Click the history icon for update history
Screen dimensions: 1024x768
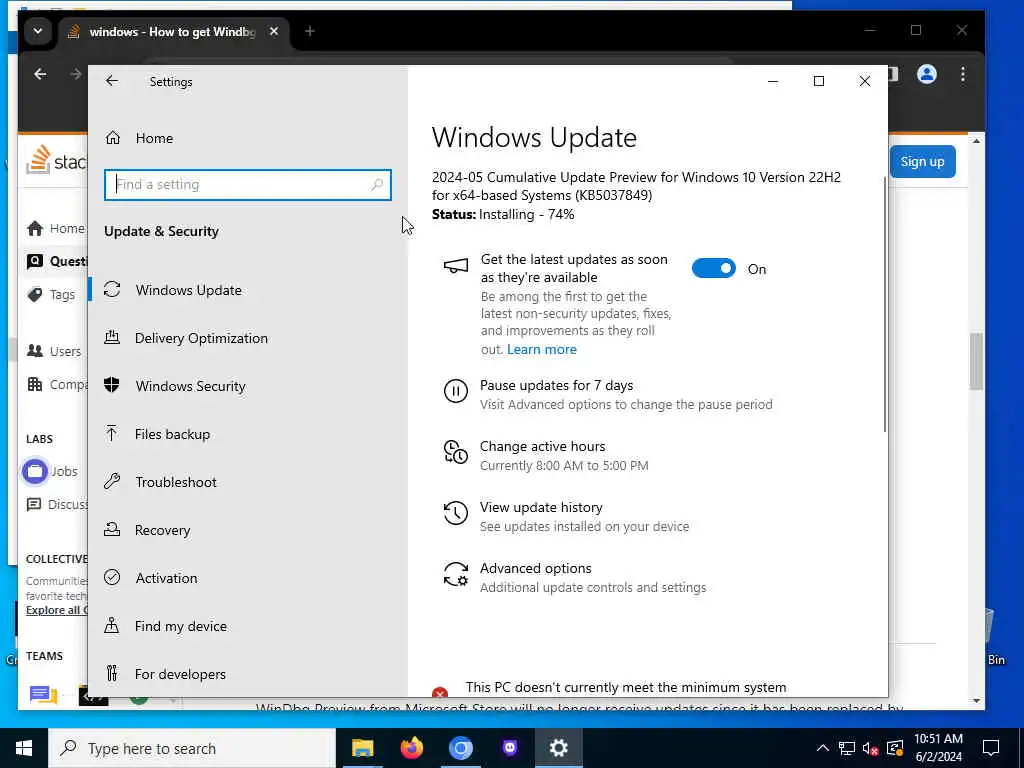pyautogui.click(x=456, y=513)
